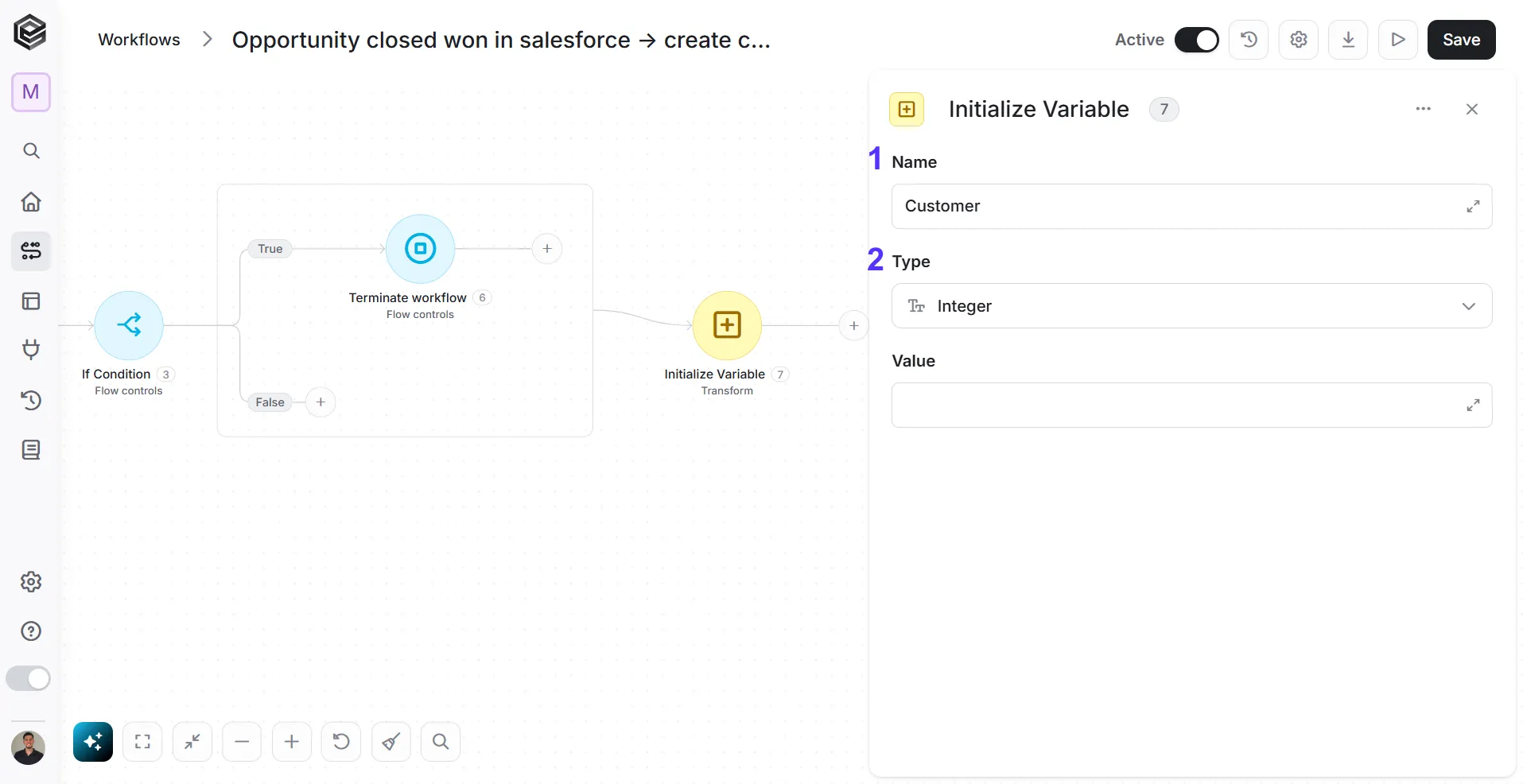The height and width of the screenshot is (784, 1523).
Task: Zoom out the canvas
Action: tap(242, 742)
